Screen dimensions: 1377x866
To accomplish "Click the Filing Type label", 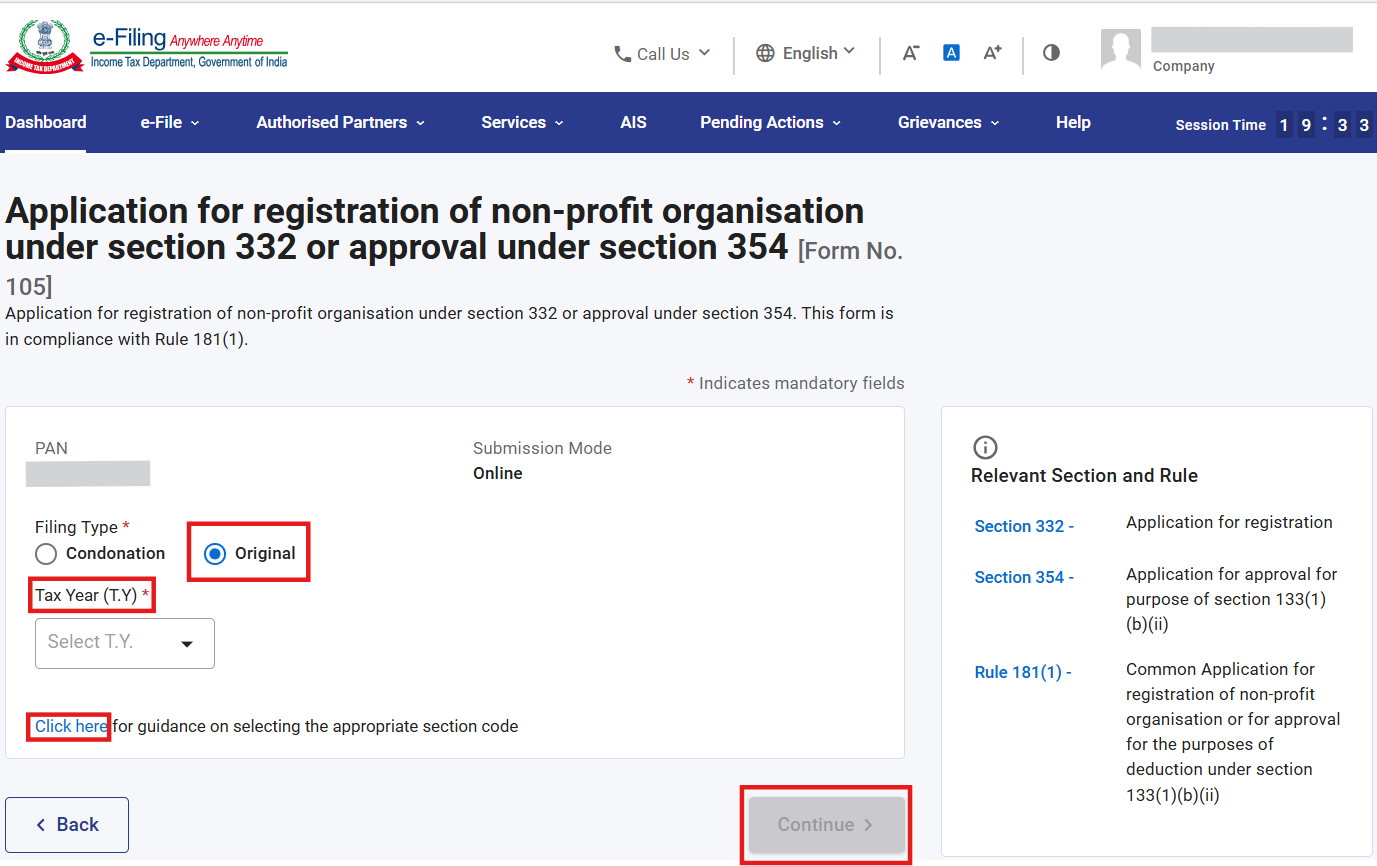I will tap(82, 527).
